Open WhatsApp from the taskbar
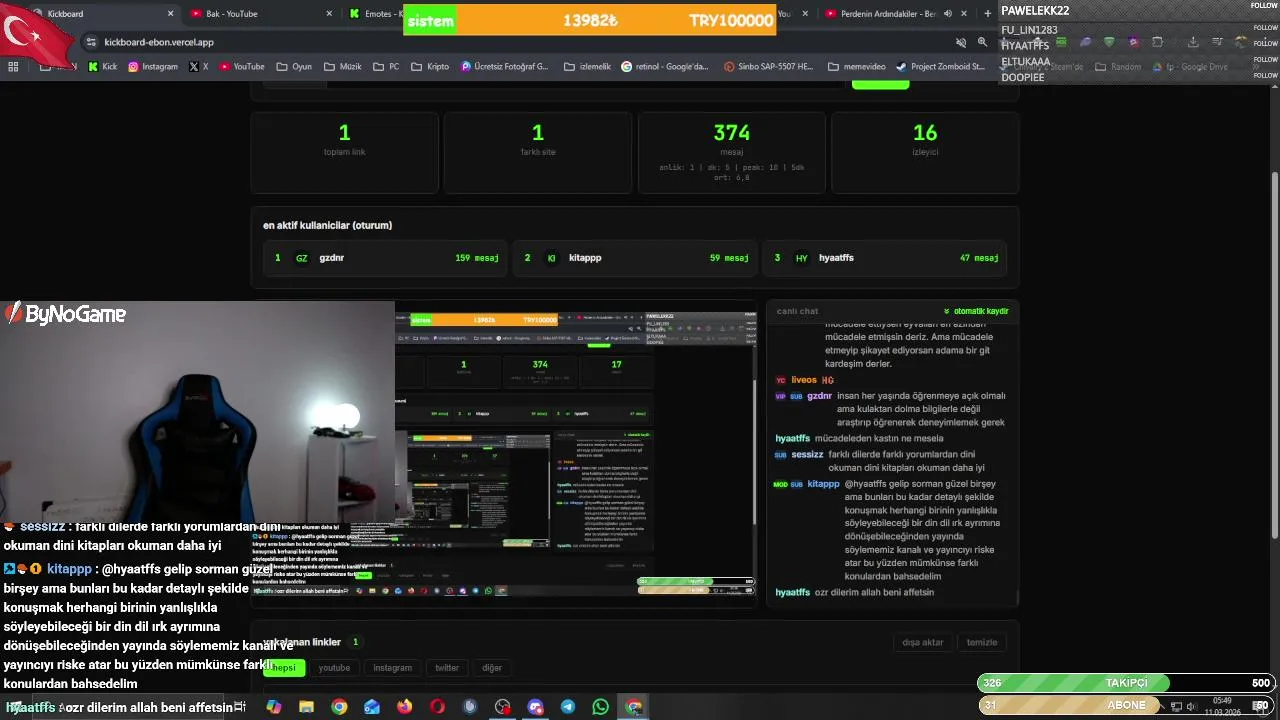This screenshot has height=720, width=1280. pos(600,707)
